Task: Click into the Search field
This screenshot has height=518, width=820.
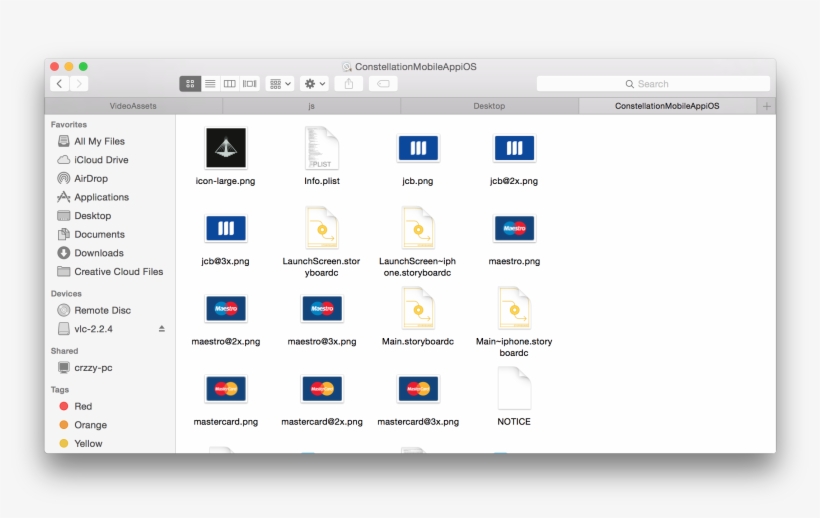Action: click(653, 84)
